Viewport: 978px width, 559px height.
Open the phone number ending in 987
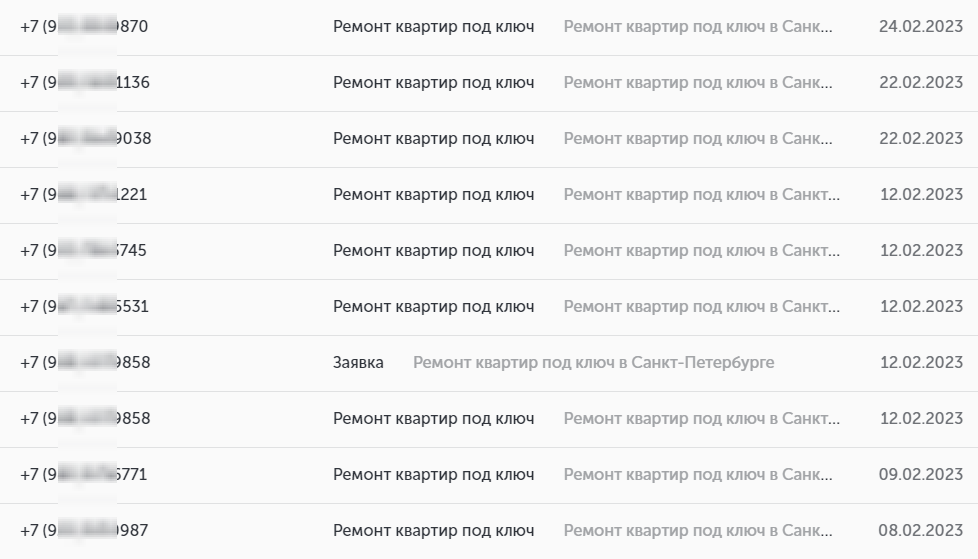84,531
